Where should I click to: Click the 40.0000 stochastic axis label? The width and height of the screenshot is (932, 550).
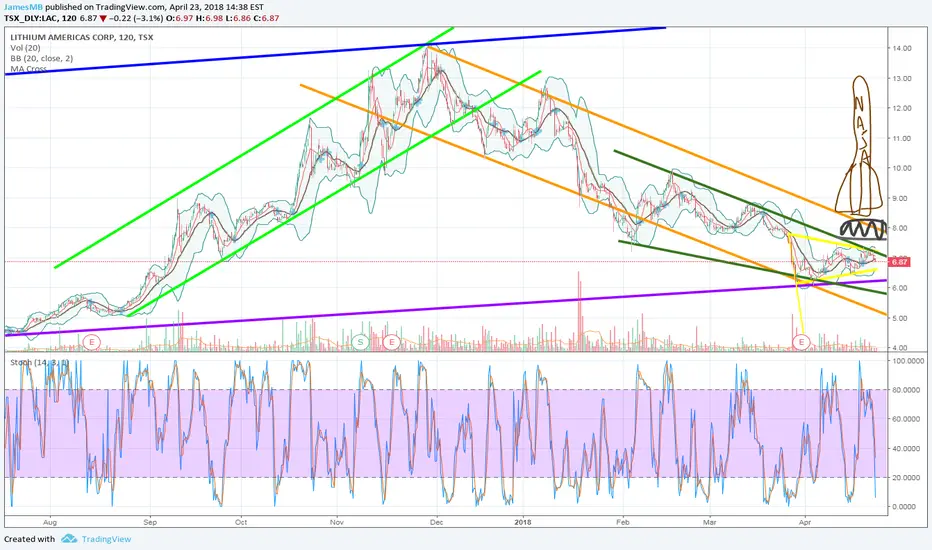[x=905, y=449]
